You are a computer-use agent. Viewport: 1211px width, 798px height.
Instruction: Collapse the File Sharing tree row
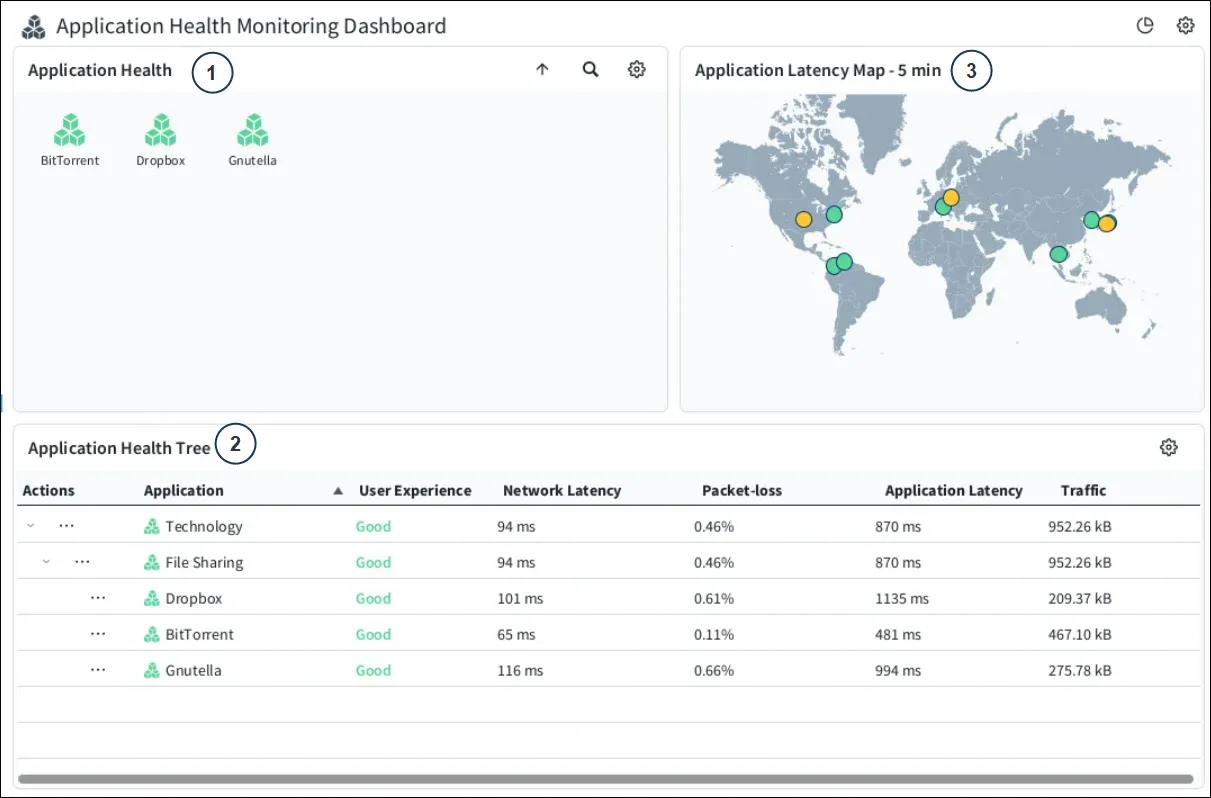point(46,562)
